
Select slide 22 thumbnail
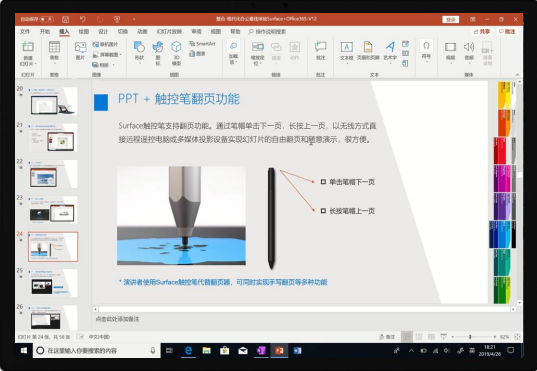[53, 174]
